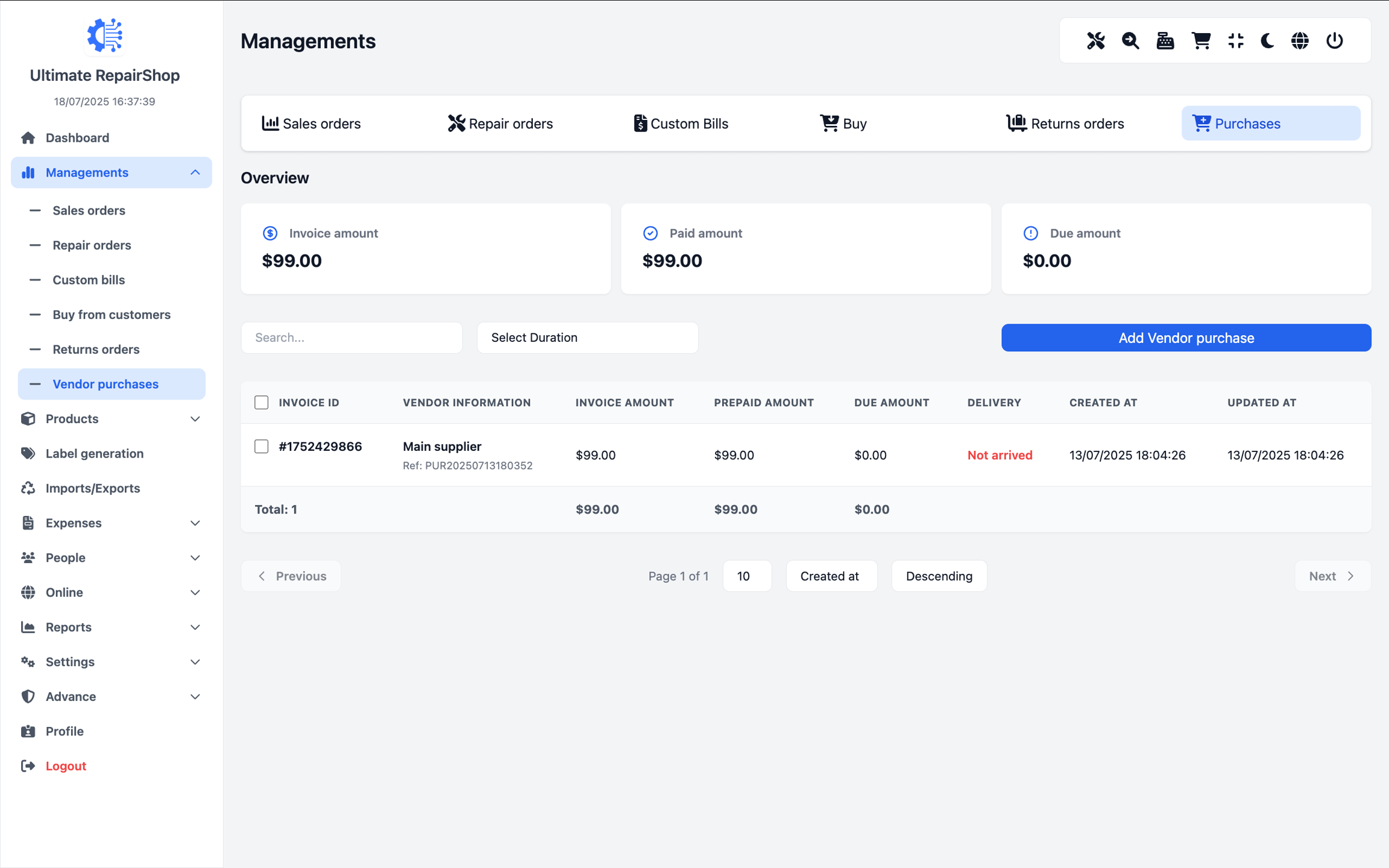1389x868 pixels.
Task: Open invoice #1752429866 link
Action: point(320,447)
